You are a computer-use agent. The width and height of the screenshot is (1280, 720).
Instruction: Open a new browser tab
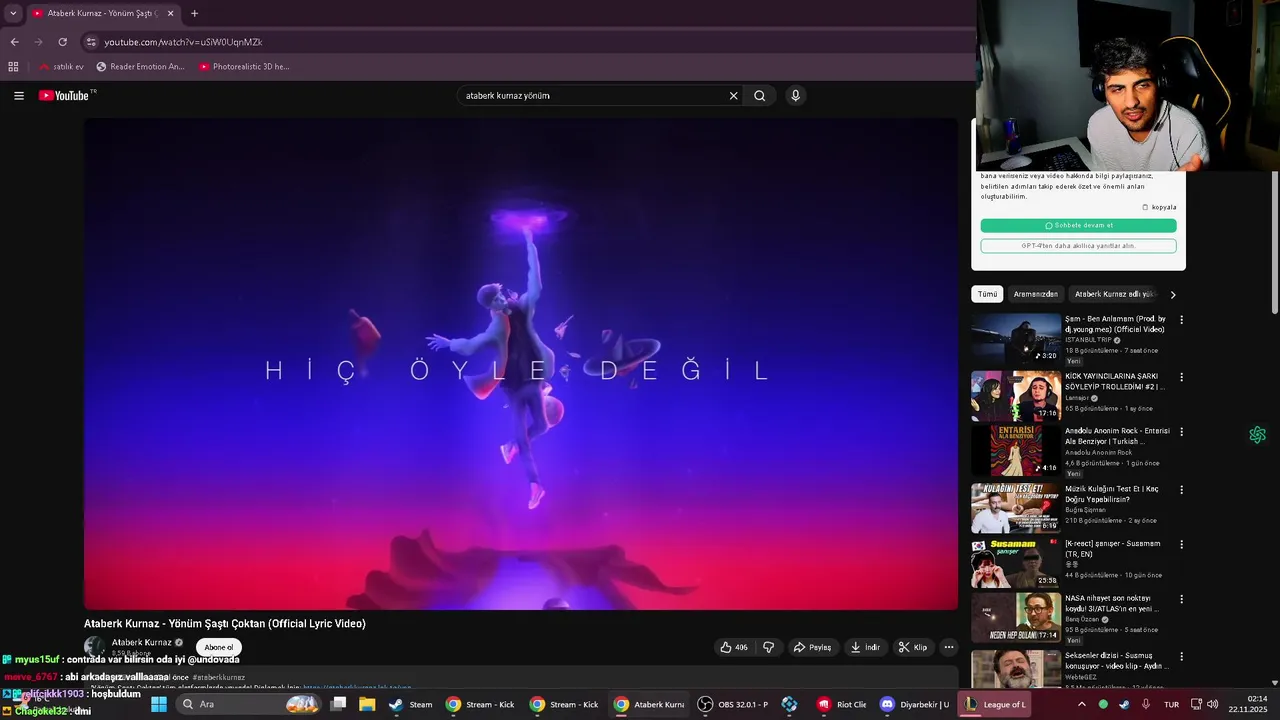coord(194,13)
